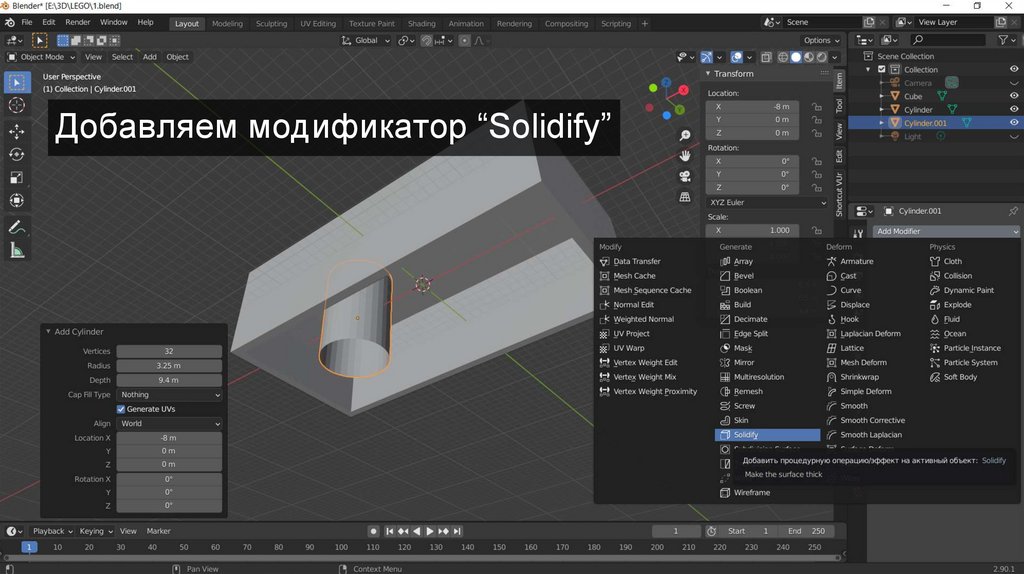Click the camera view icon in viewport

[x=685, y=176]
